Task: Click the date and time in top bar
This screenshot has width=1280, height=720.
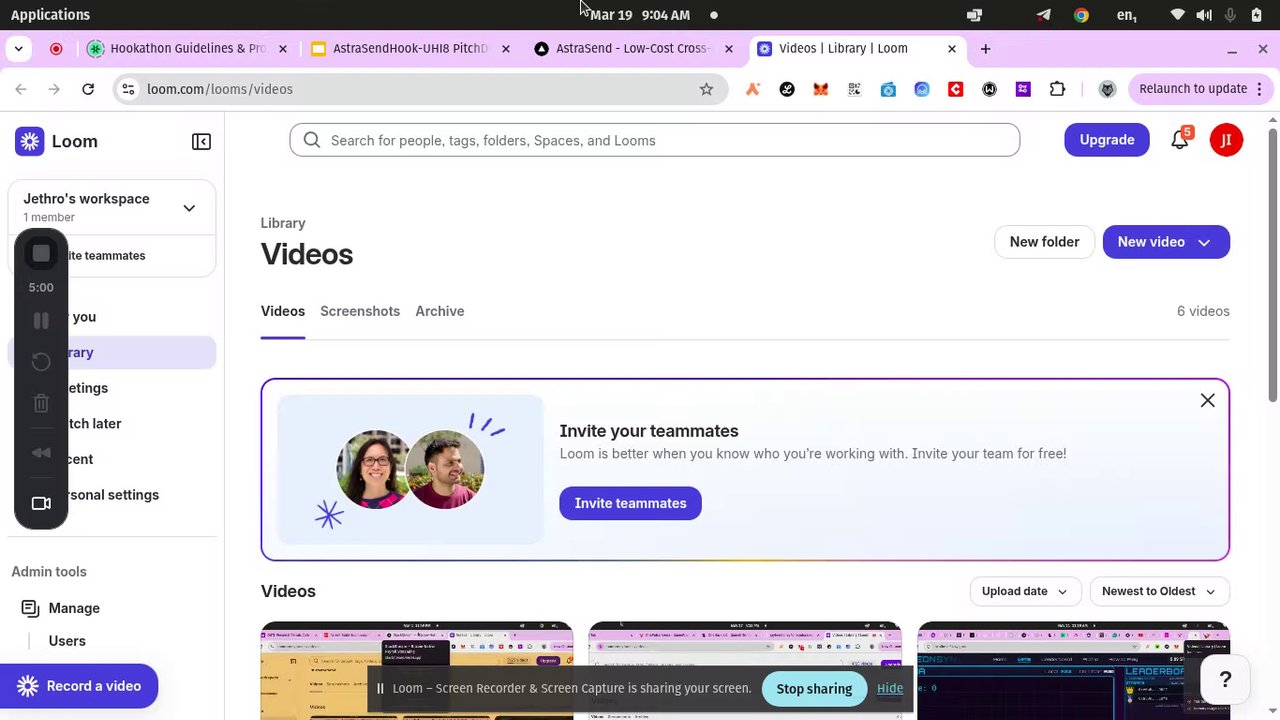Action: pyautogui.click(x=640, y=15)
